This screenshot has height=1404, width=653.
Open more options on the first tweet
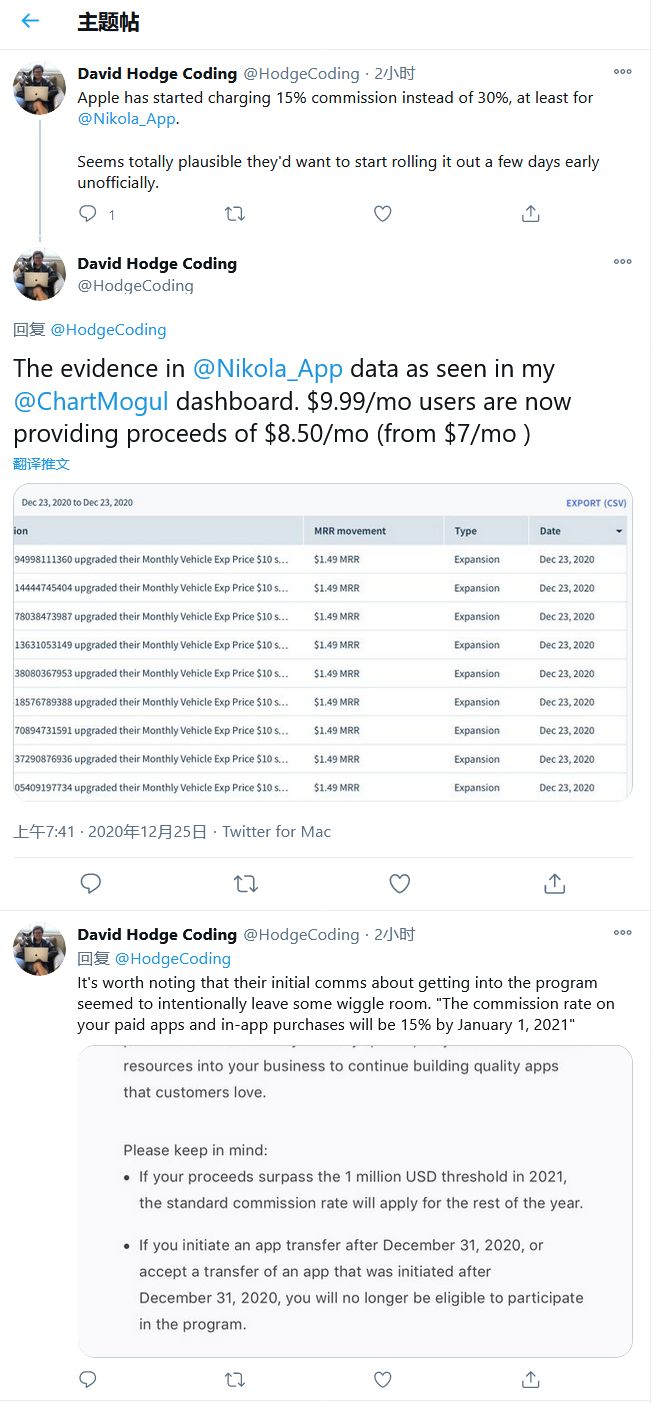[x=622, y=72]
